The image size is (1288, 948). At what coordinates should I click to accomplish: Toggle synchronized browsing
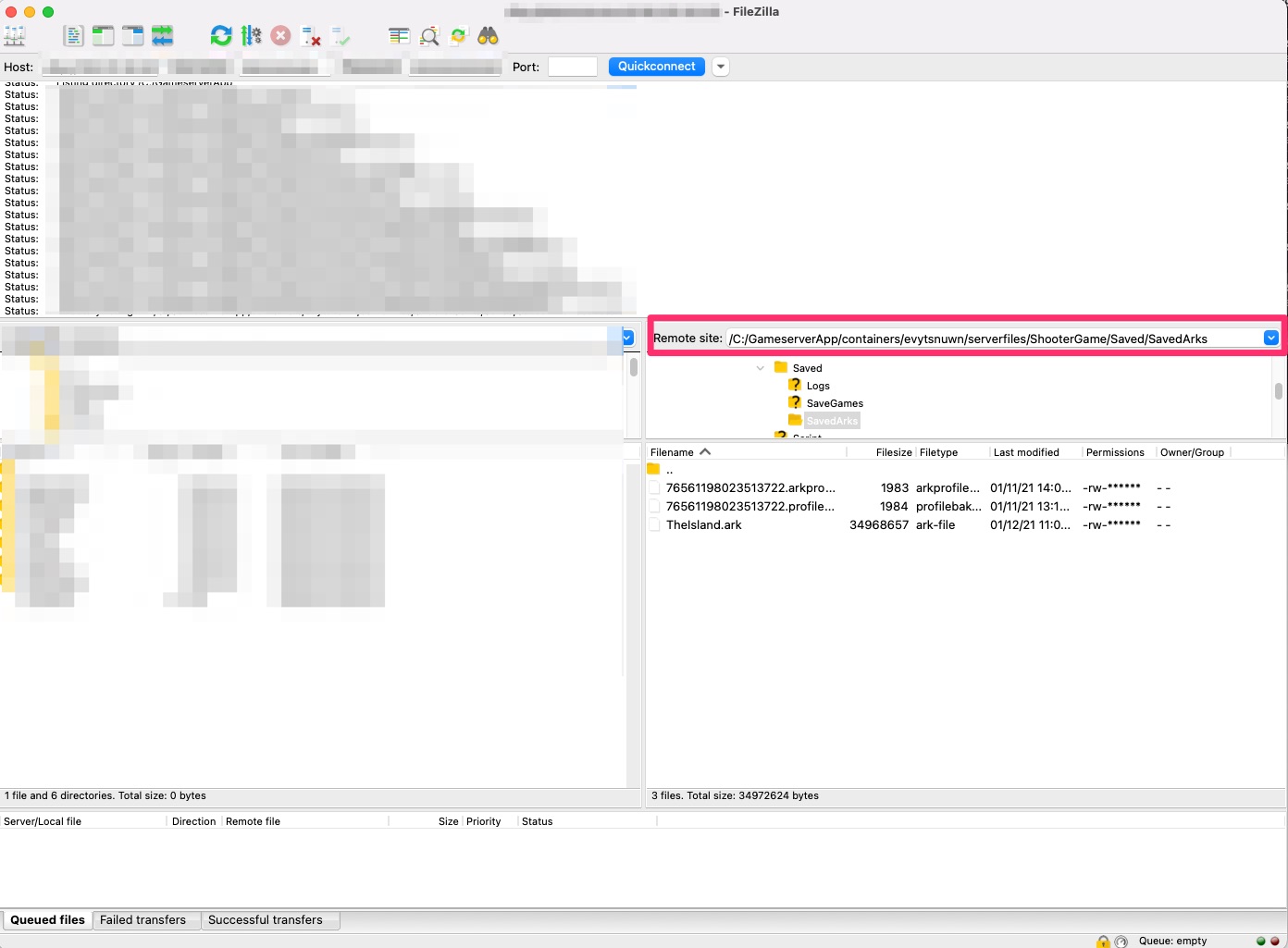pos(459,36)
